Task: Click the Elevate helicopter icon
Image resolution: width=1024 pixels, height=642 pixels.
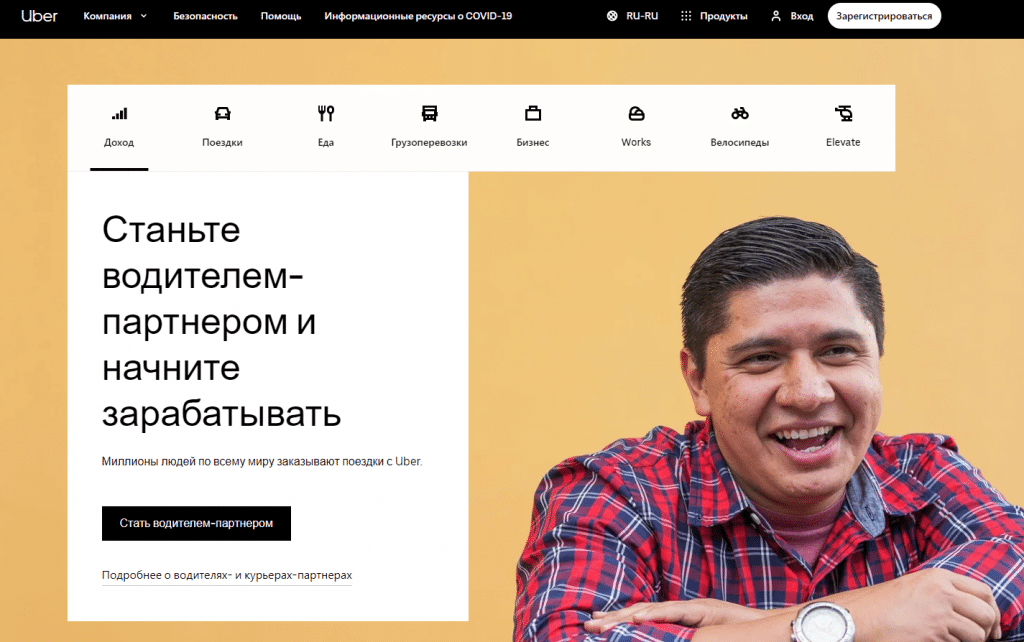Action: [843, 114]
